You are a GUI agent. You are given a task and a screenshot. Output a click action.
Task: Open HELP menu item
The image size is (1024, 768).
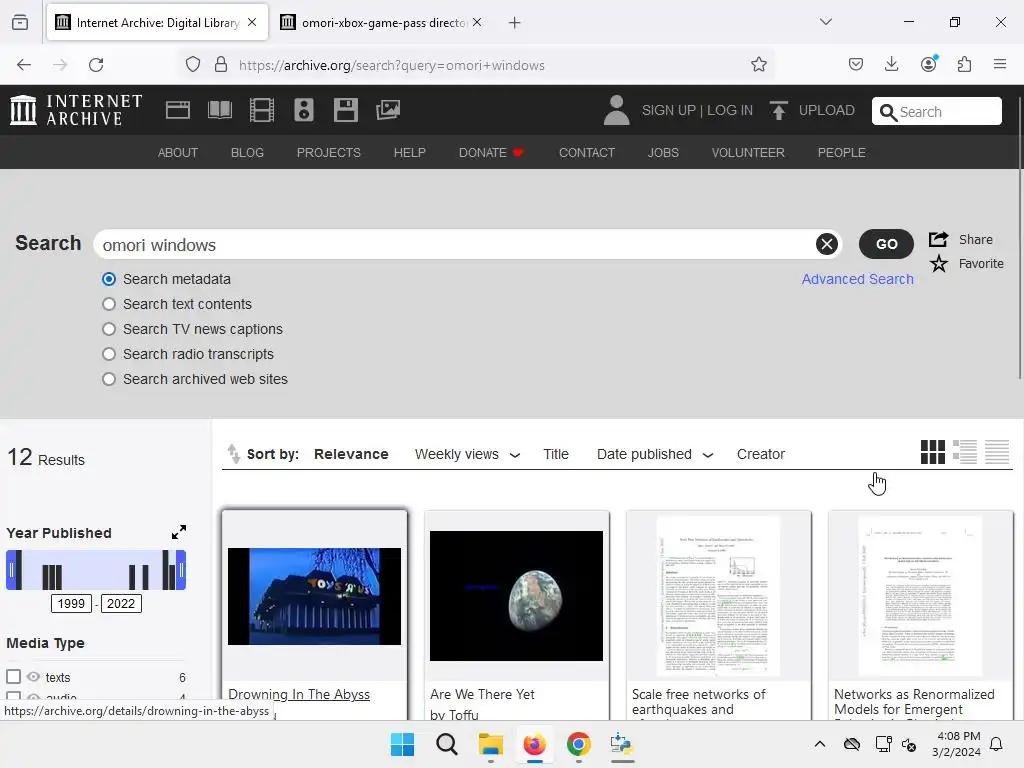click(409, 152)
